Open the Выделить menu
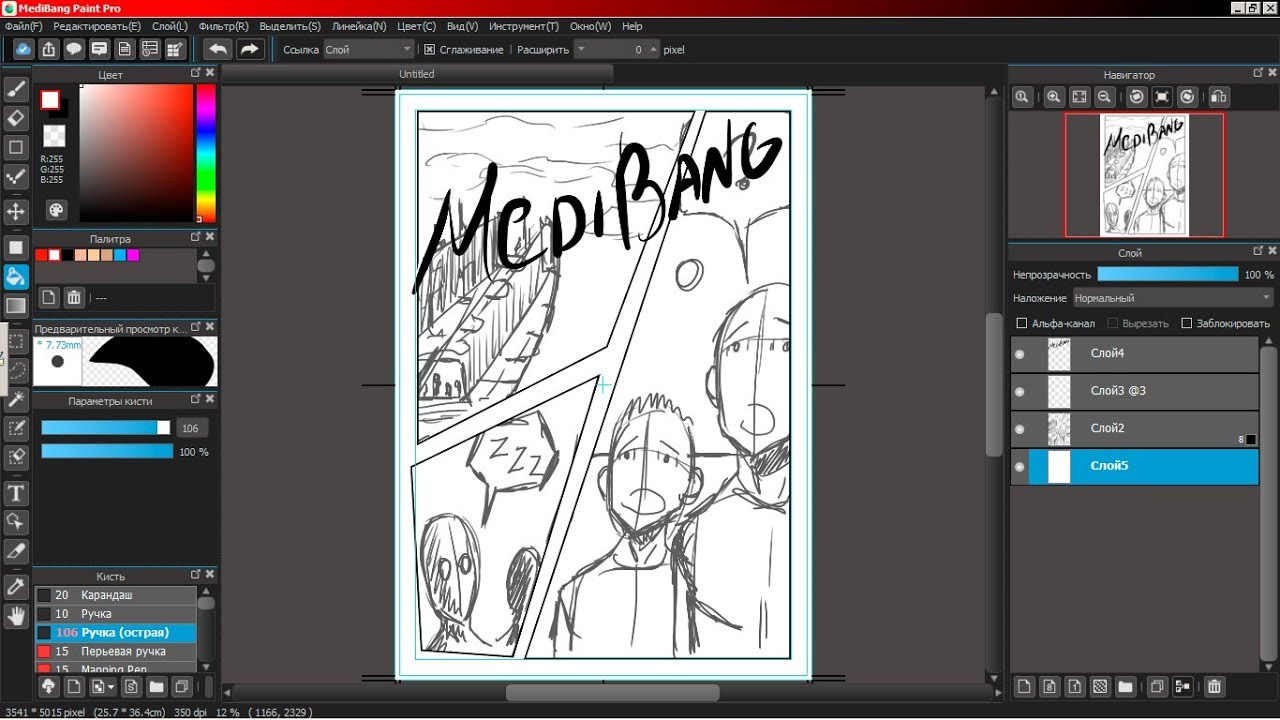1280x720 pixels. point(290,26)
